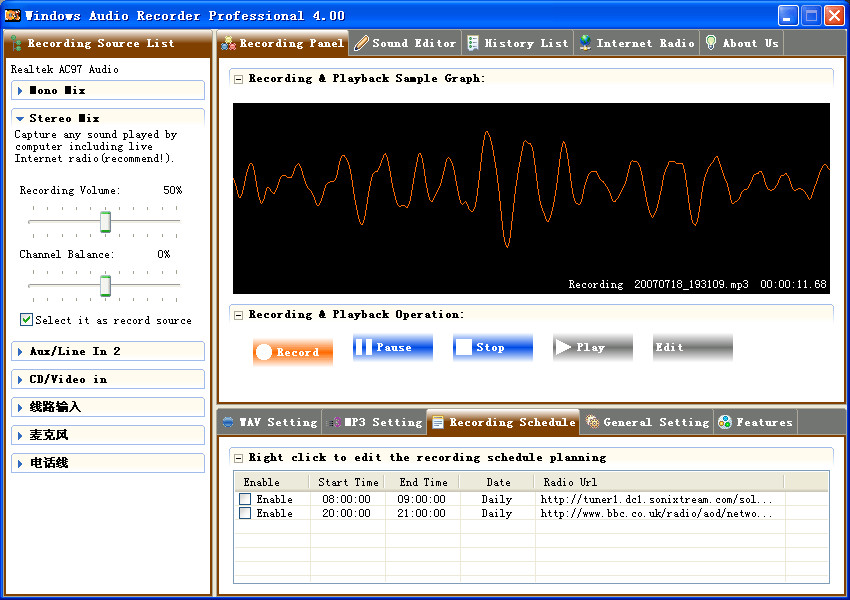Click the recording filename 20070718_193109.mp3
Image resolution: width=850 pixels, height=600 pixels.
pyautogui.click(x=691, y=284)
